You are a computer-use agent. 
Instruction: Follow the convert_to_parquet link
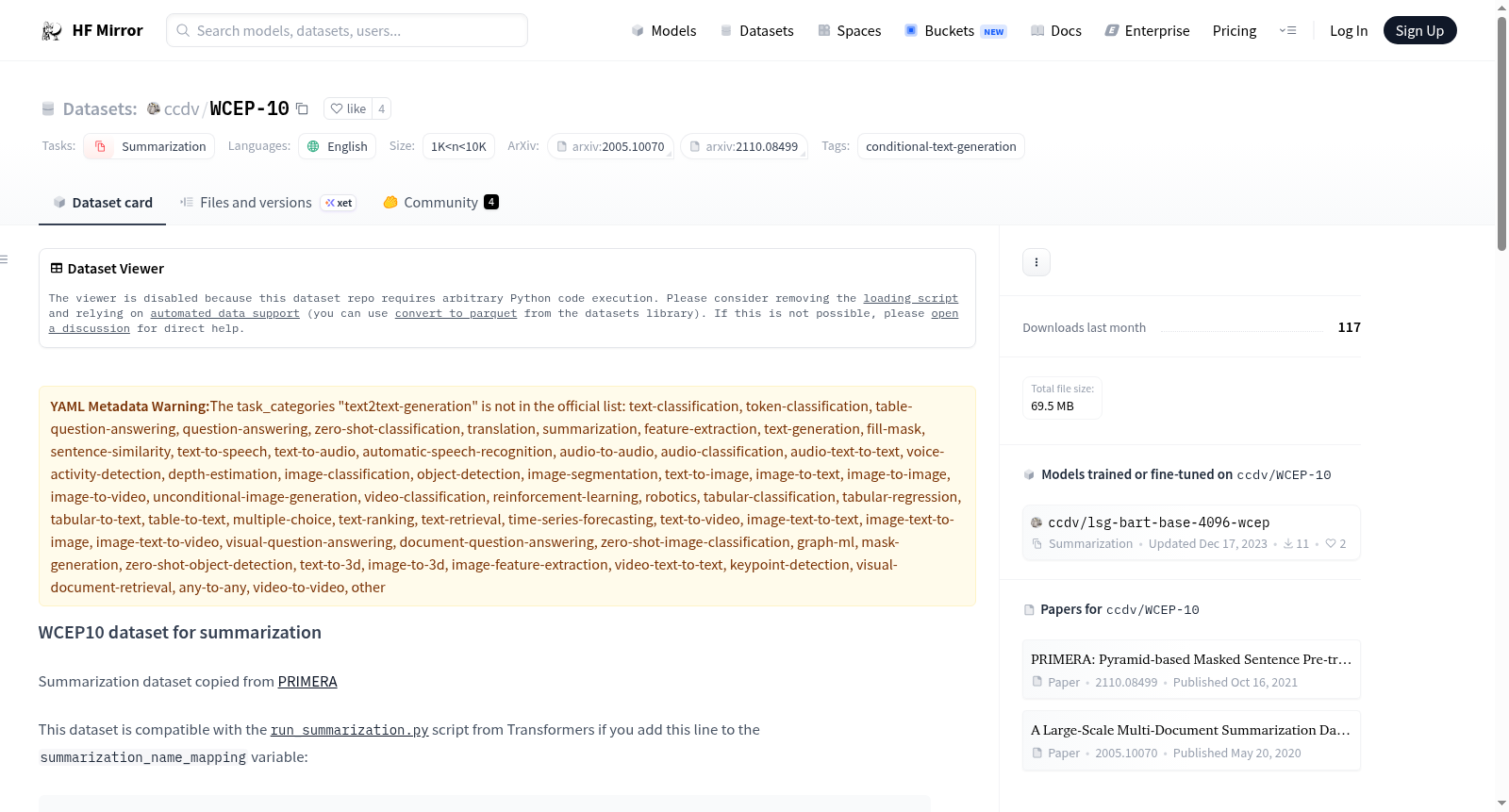click(456, 313)
